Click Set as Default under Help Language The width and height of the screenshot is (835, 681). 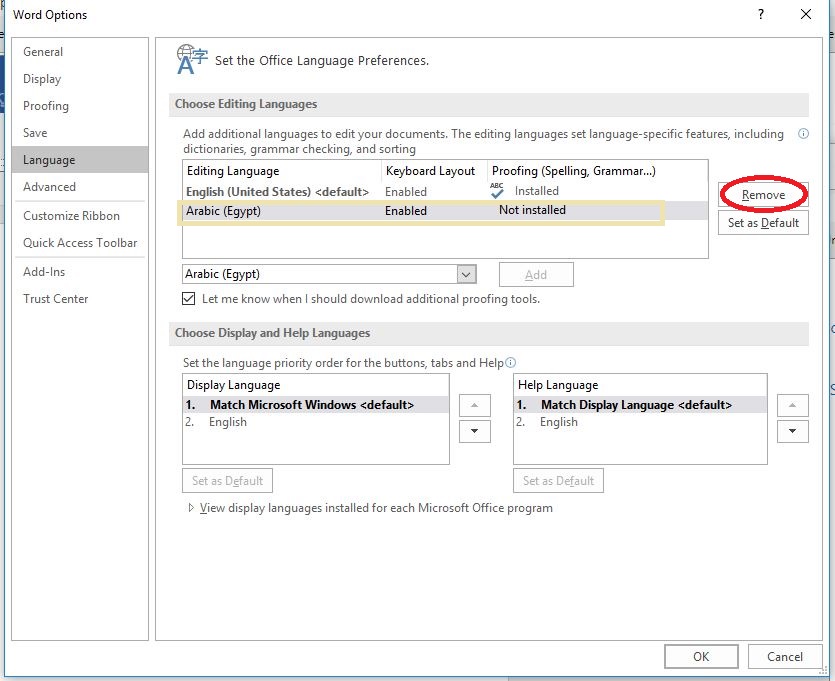coord(558,481)
